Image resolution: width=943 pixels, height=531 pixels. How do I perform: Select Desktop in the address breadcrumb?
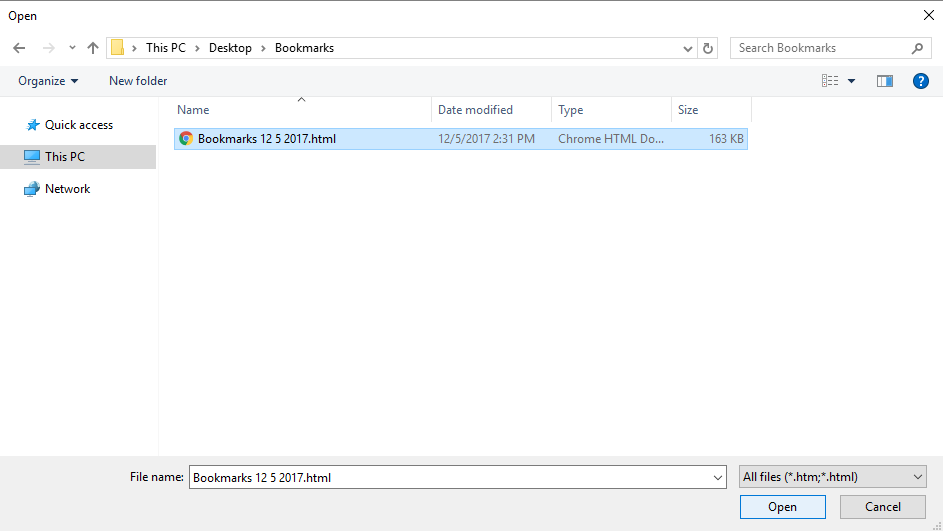pyautogui.click(x=230, y=48)
